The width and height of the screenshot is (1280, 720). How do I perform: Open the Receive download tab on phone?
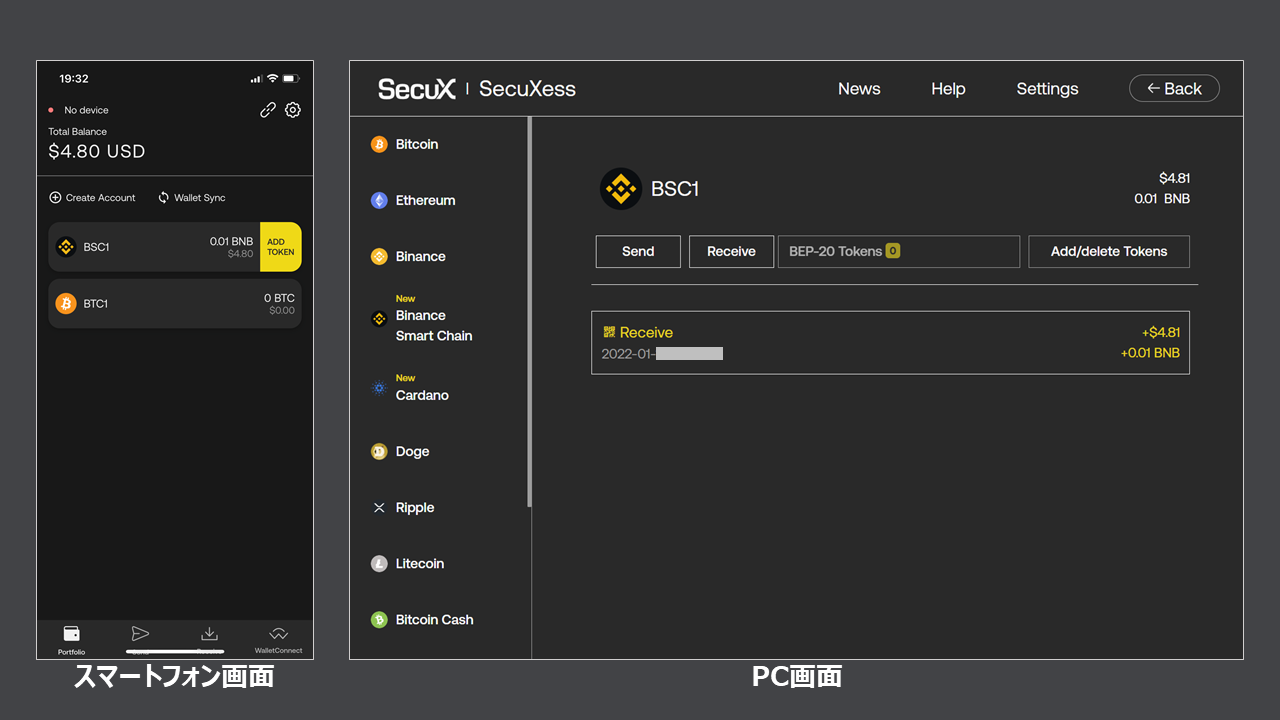(209, 633)
